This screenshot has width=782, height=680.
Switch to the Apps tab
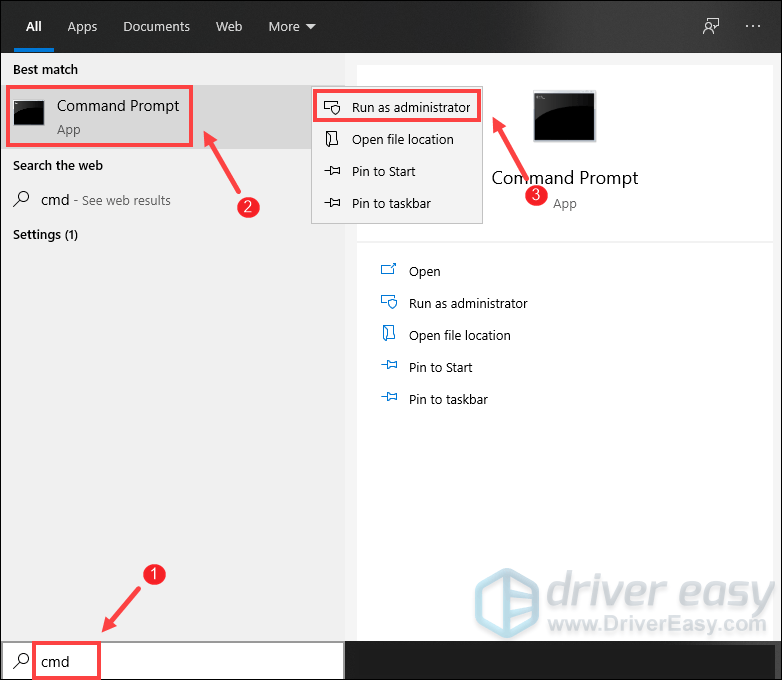click(82, 27)
